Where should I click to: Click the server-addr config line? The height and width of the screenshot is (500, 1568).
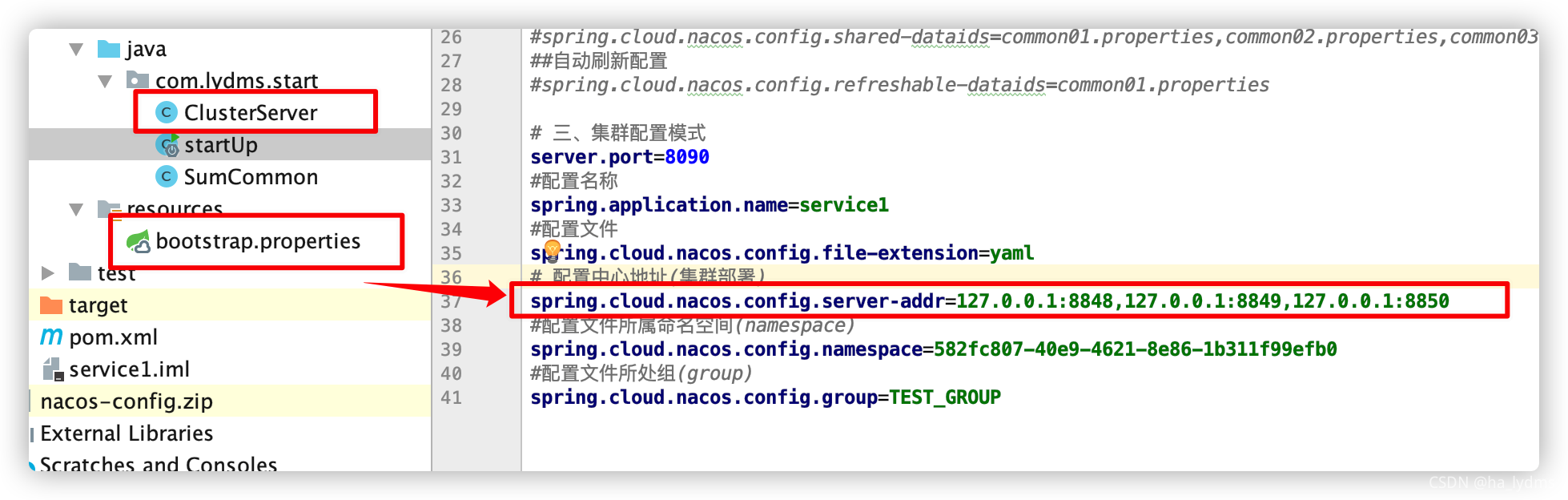click(989, 301)
